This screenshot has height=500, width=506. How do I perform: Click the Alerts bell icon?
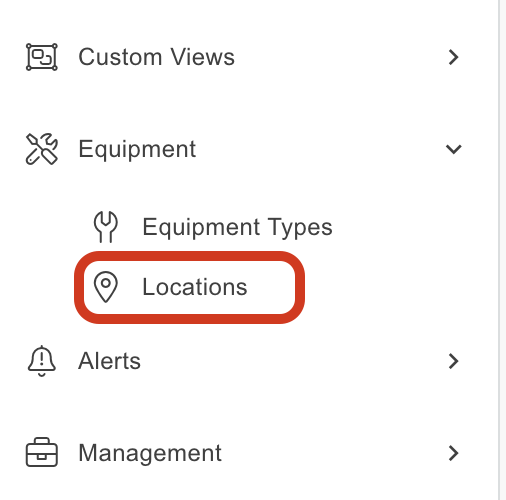point(42,361)
